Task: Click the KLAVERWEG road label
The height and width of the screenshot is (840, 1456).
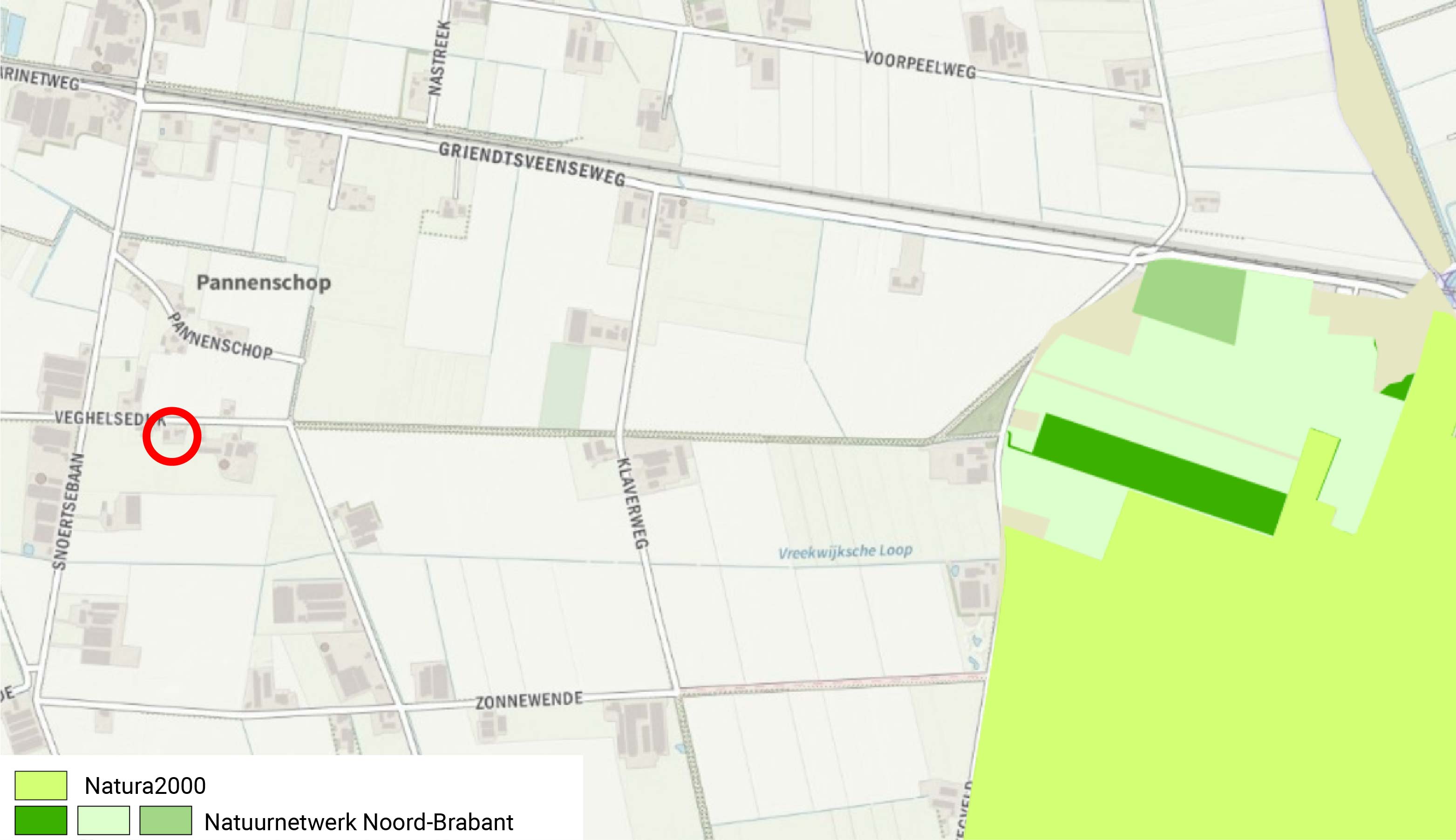Action: [633, 503]
